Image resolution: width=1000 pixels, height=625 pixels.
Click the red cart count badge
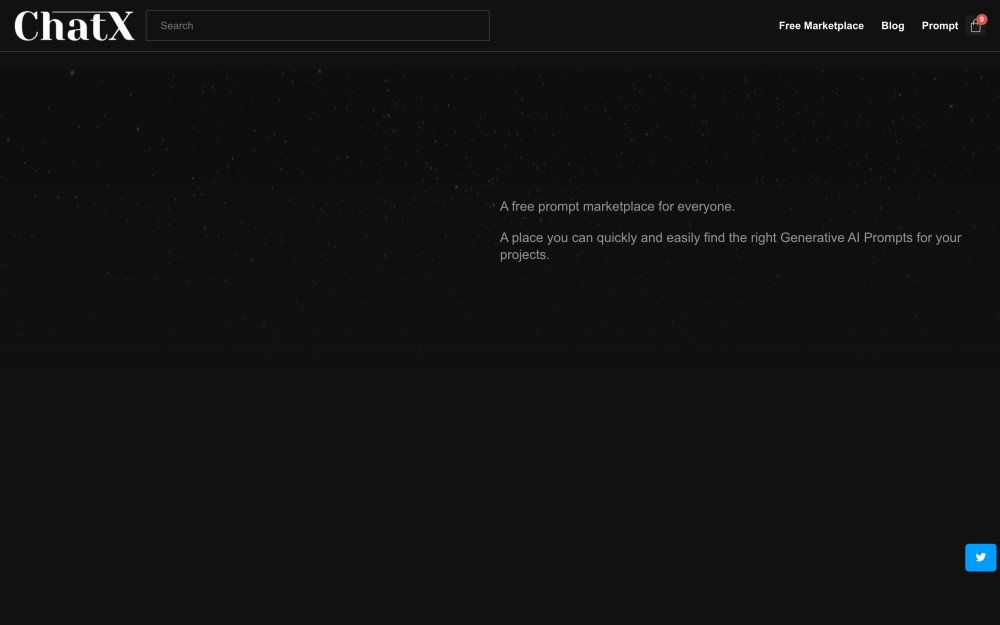(x=982, y=19)
